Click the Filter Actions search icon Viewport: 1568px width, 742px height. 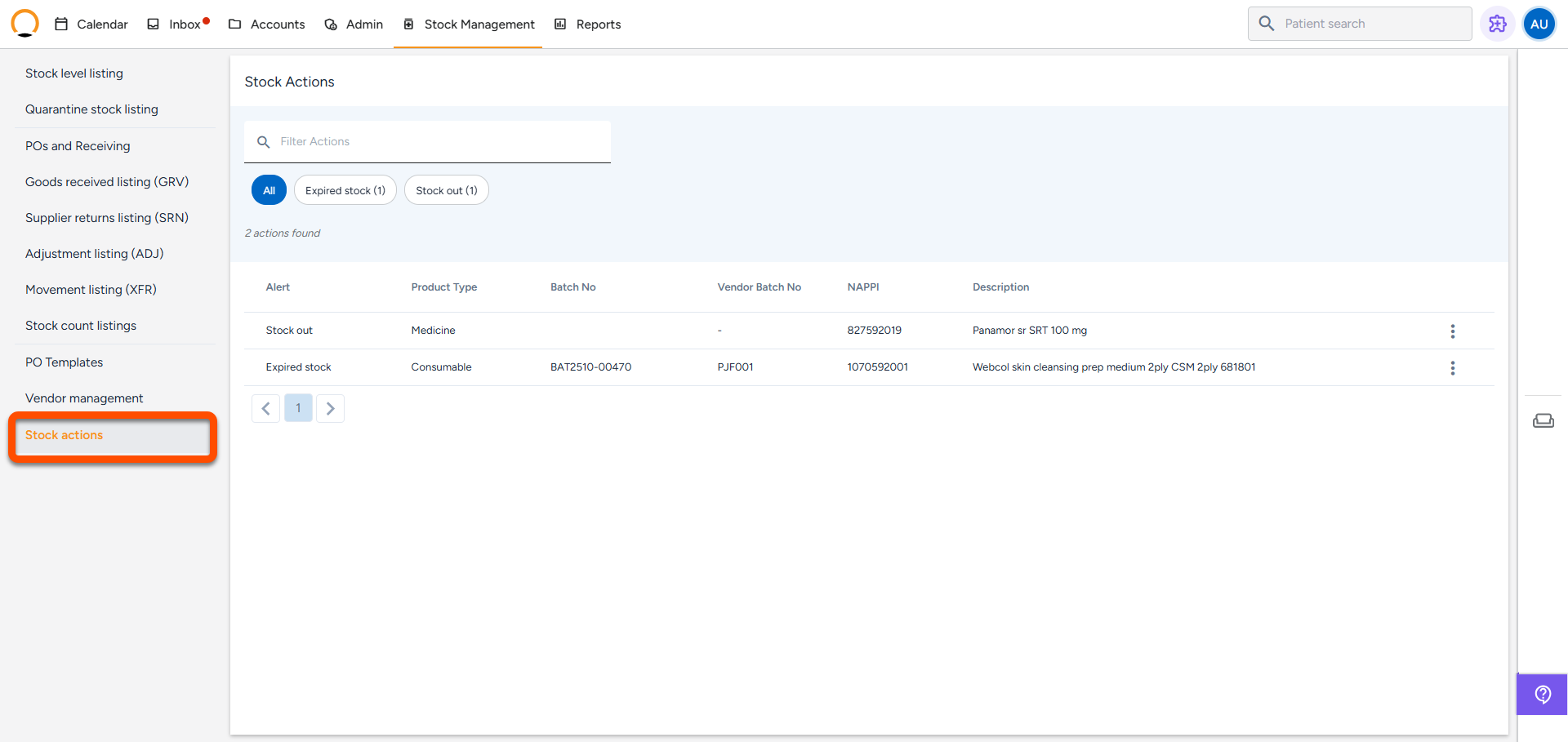(x=263, y=142)
